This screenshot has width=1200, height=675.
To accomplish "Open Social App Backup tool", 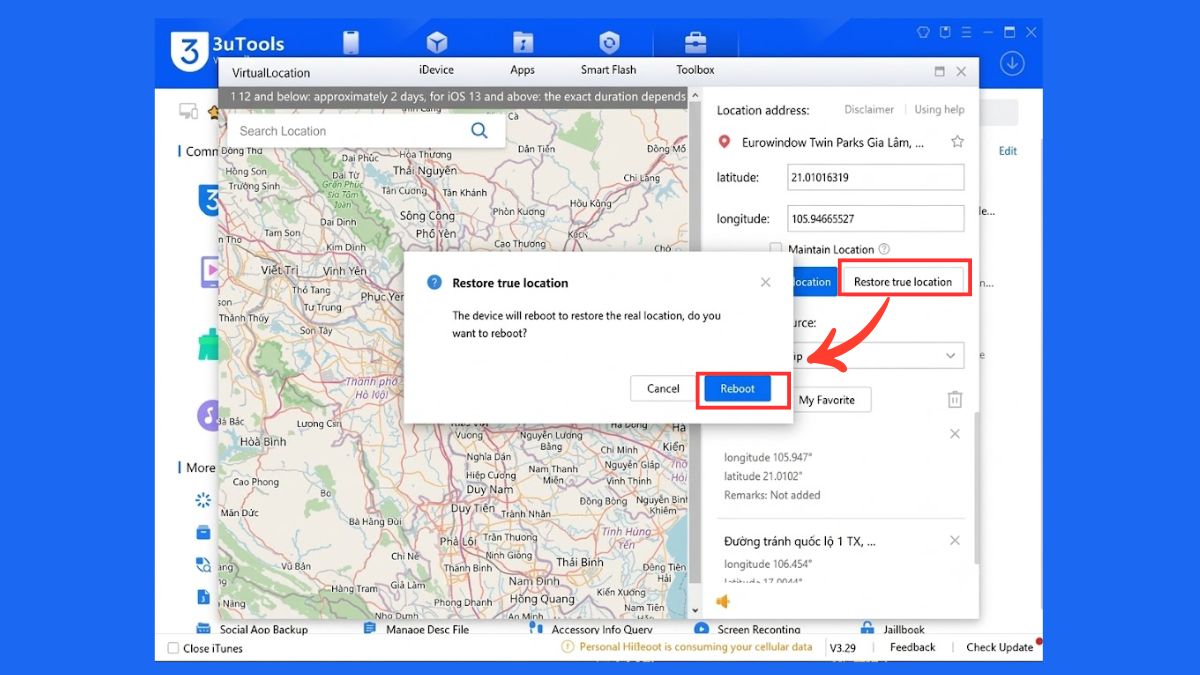I will (x=252, y=629).
